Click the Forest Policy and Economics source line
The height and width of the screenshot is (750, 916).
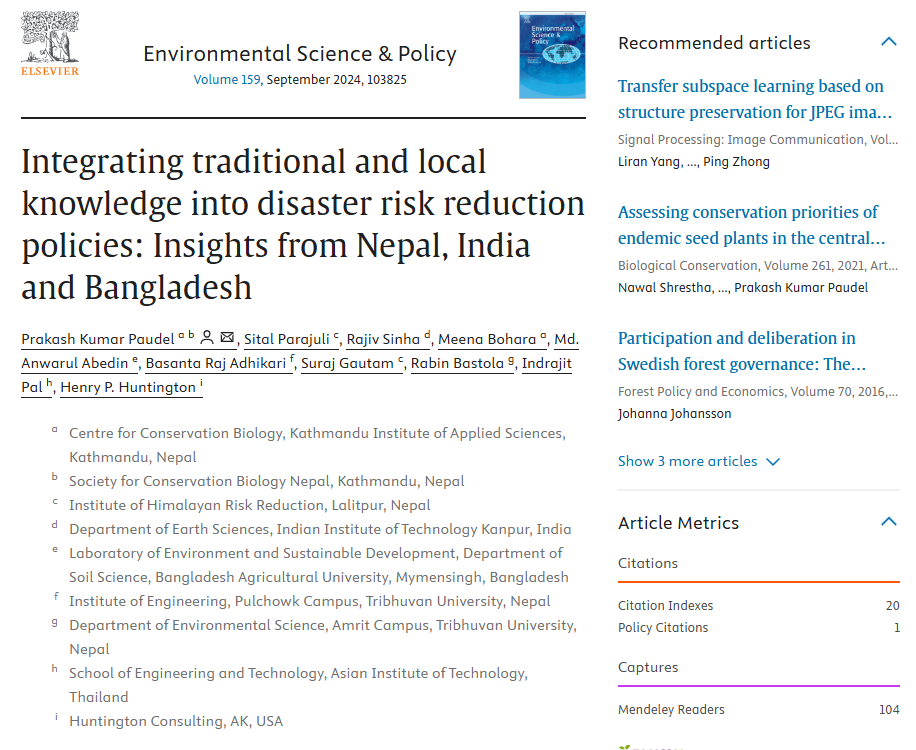[x=758, y=392]
